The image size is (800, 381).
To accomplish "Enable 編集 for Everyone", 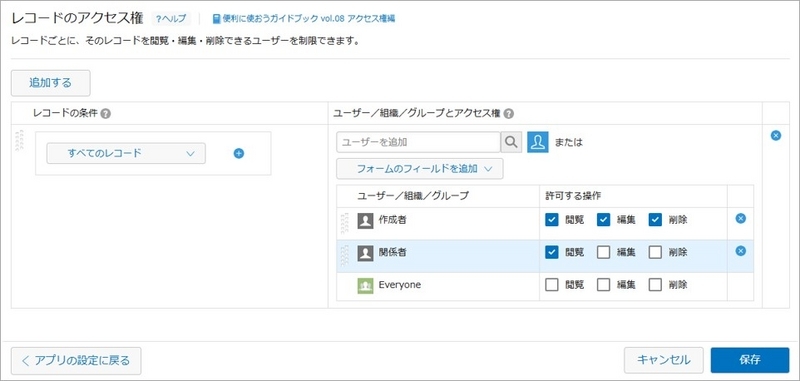I will point(604,285).
